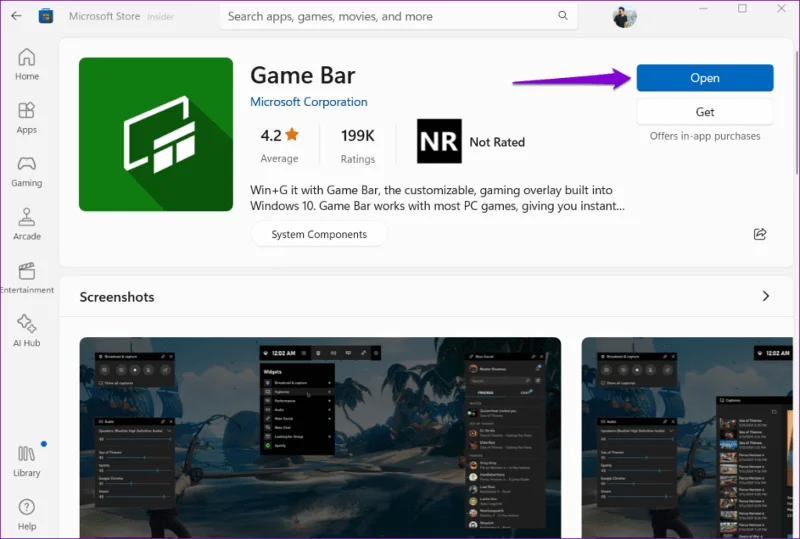Screen dimensions: 800x539
Task: Open the Entertainment section in sidebar
Action: [x=27, y=278]
